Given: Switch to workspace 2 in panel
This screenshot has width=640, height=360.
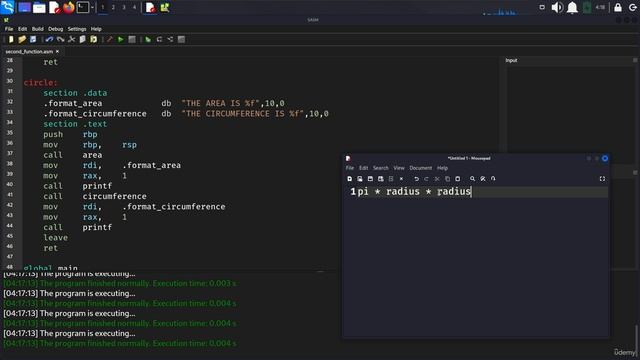Looking at the screenshot, I should [x=113, y=7].
